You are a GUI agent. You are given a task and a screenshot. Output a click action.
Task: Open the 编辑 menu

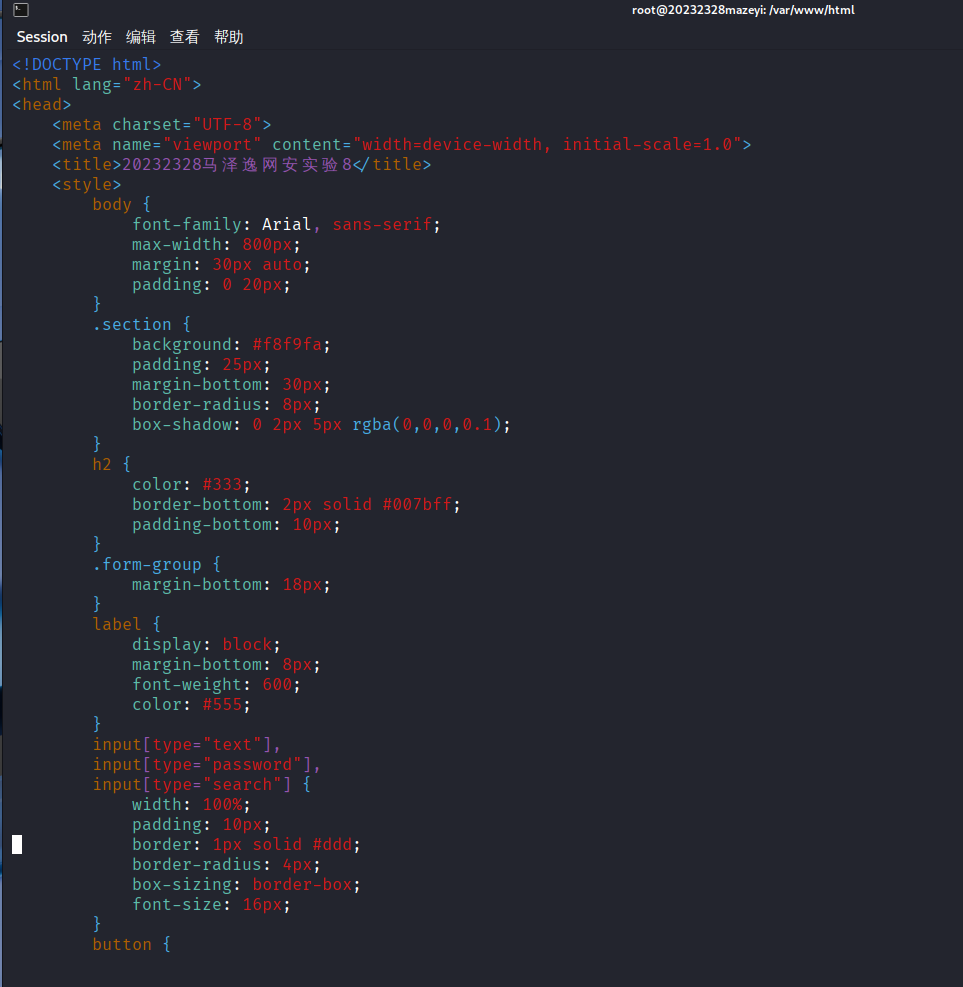tap(140, 37)
